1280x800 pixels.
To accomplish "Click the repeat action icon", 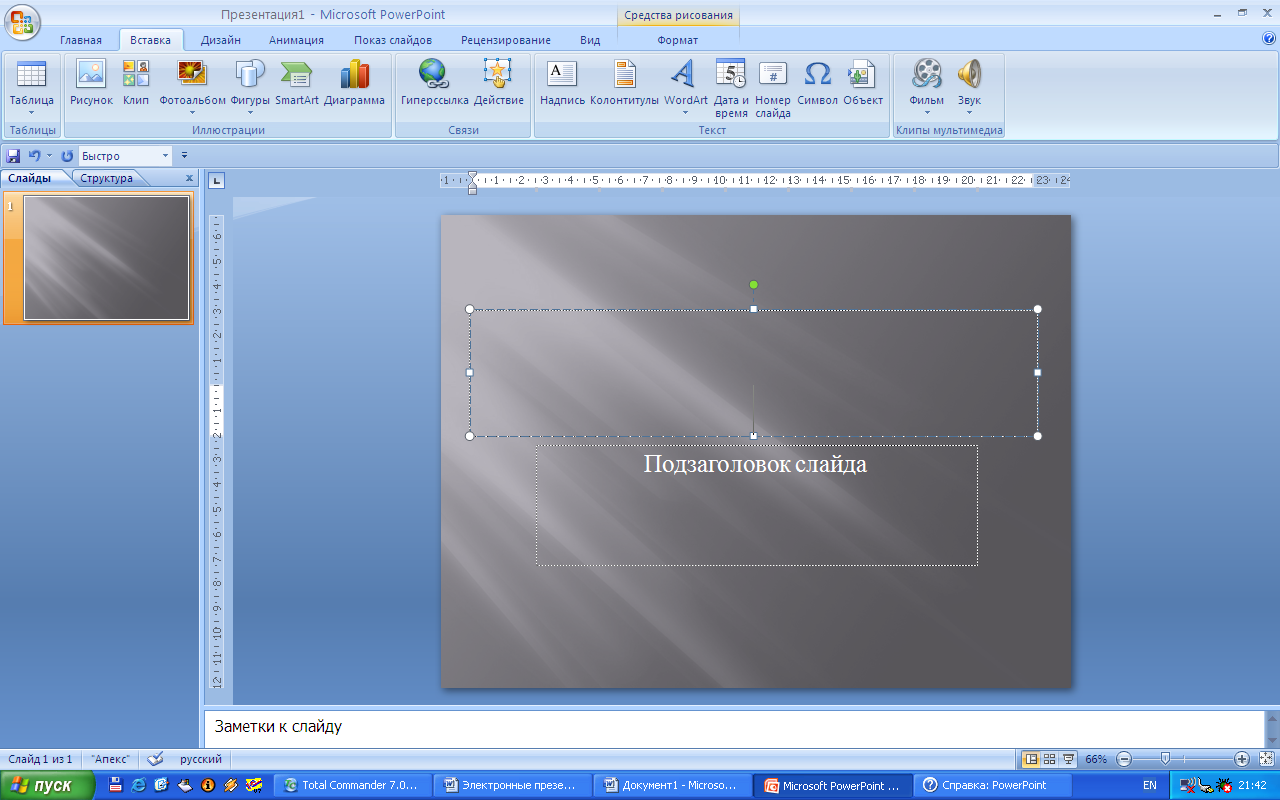I will [x=67, y=156].
